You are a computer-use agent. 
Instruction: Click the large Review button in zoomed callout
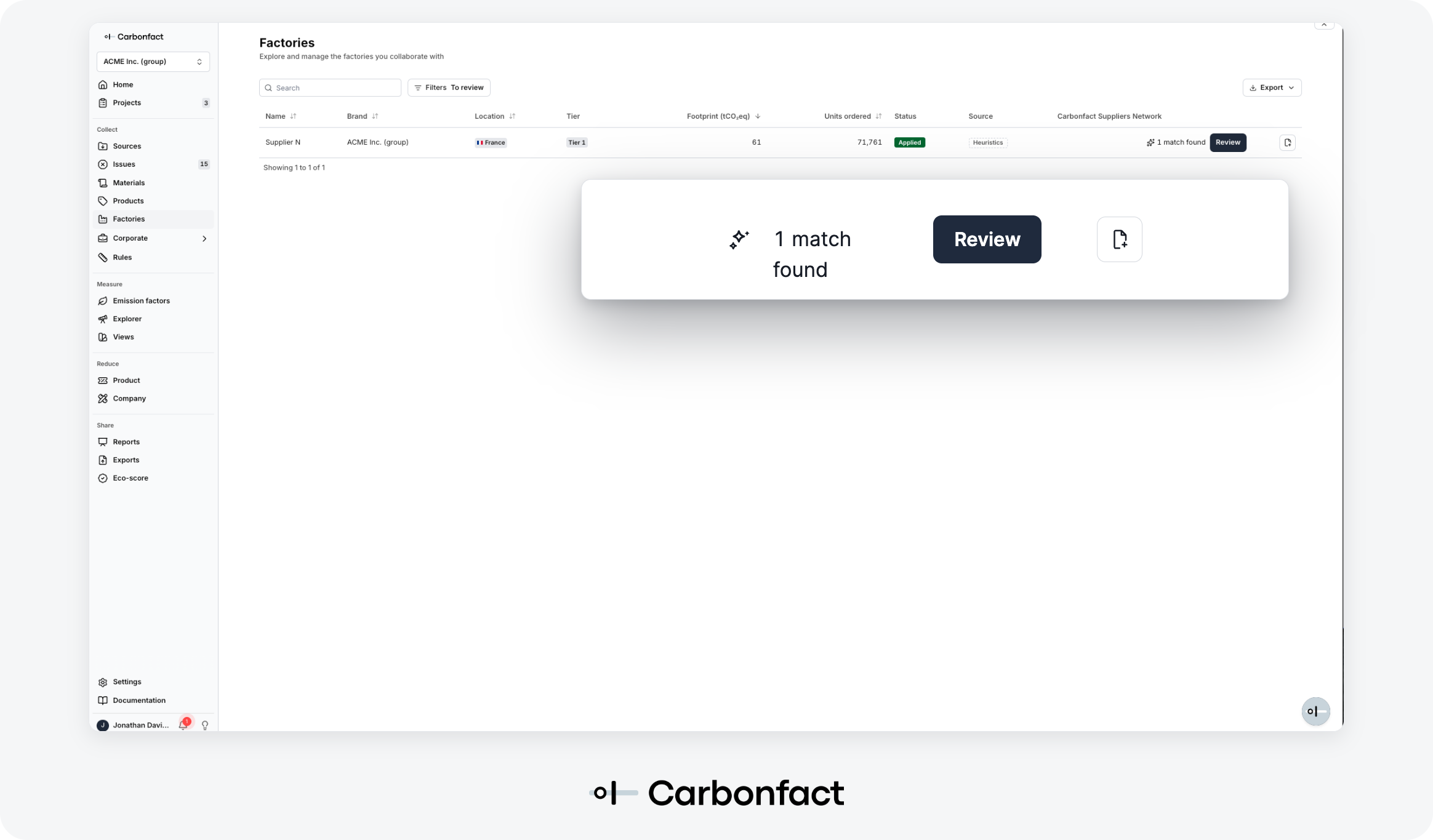[x=987, y=239]
